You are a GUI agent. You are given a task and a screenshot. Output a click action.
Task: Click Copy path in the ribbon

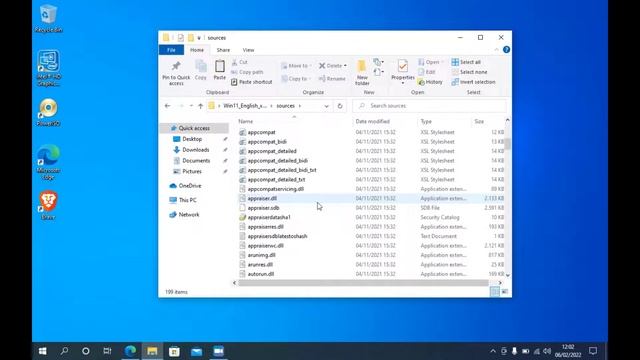tap(247, 72)
